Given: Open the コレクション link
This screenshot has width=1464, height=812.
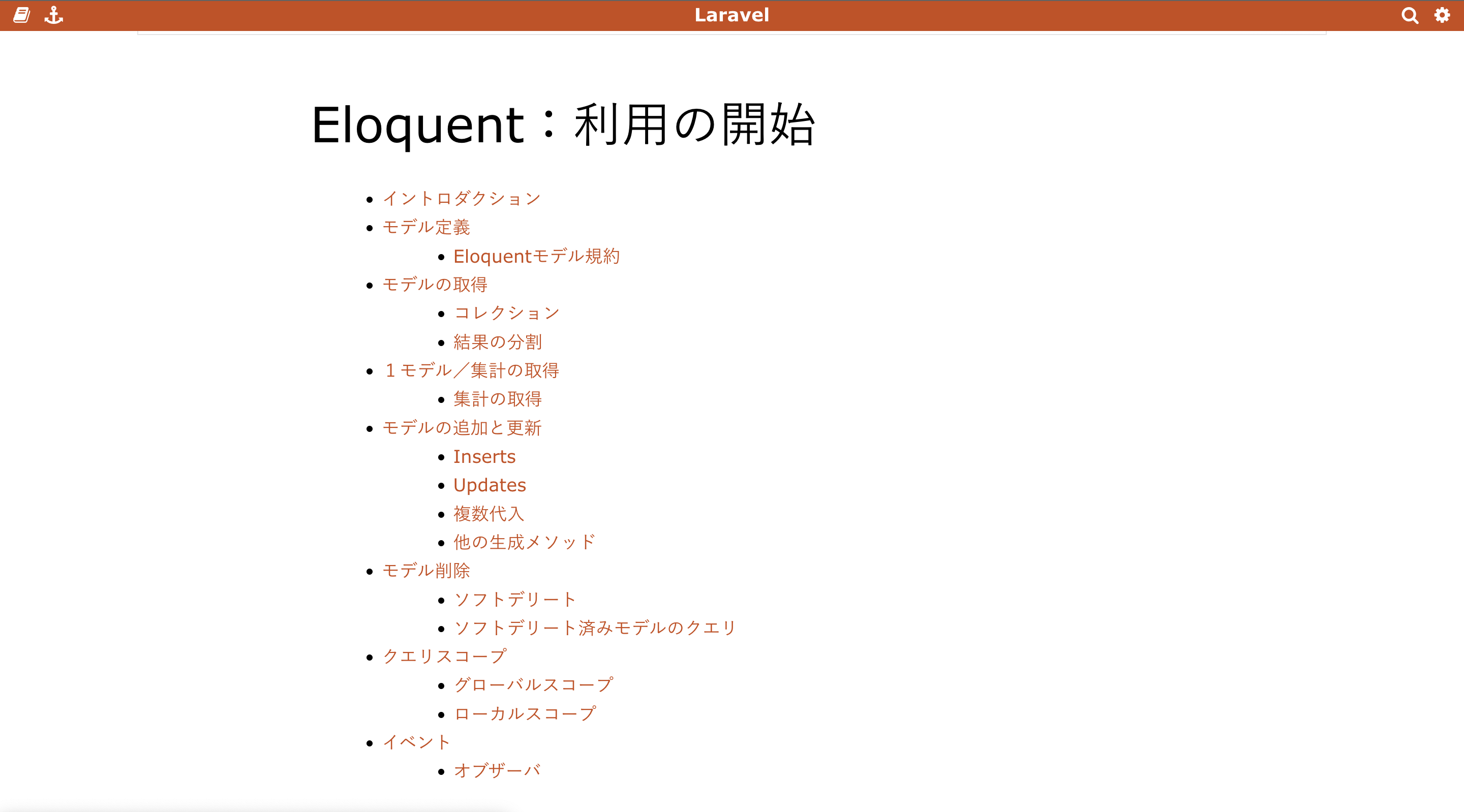Looking at the screenshot, I should pyautogui.click(x=506, y=313).
